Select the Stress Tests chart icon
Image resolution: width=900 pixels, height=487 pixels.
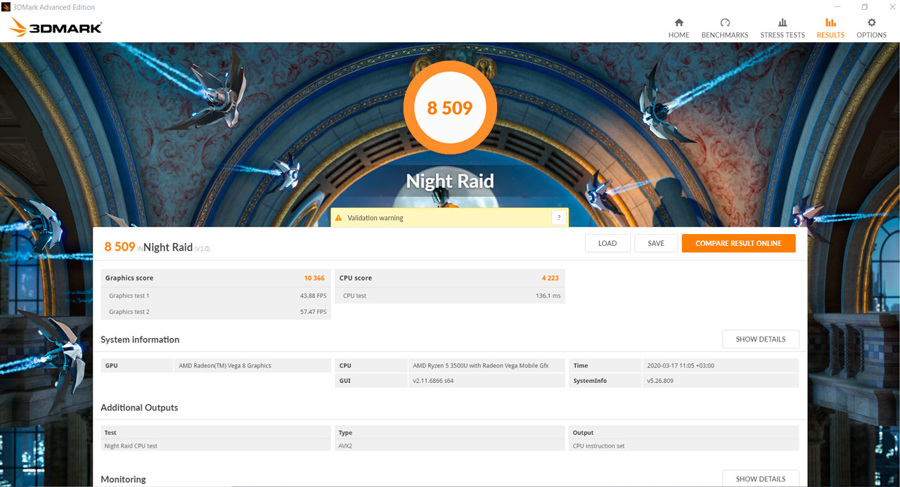(x=782, y=22)
